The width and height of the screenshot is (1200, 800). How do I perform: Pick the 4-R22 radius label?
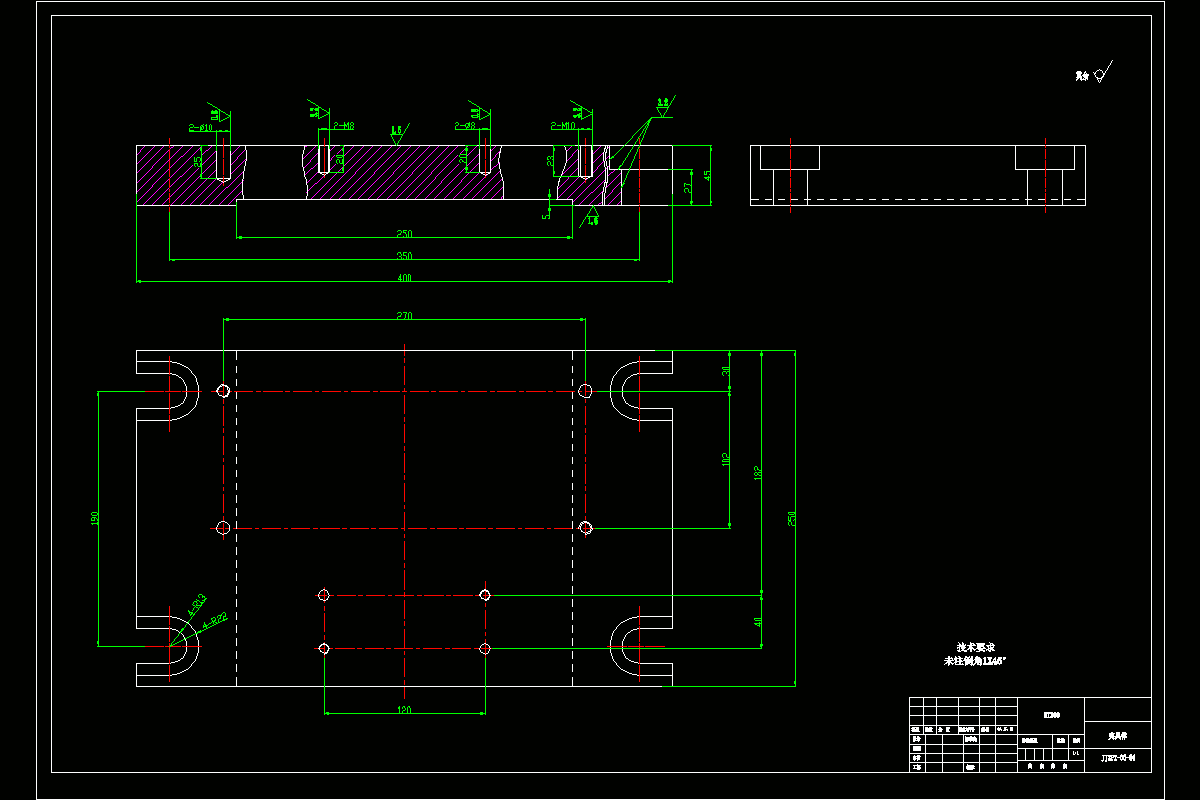coord(216,621)
